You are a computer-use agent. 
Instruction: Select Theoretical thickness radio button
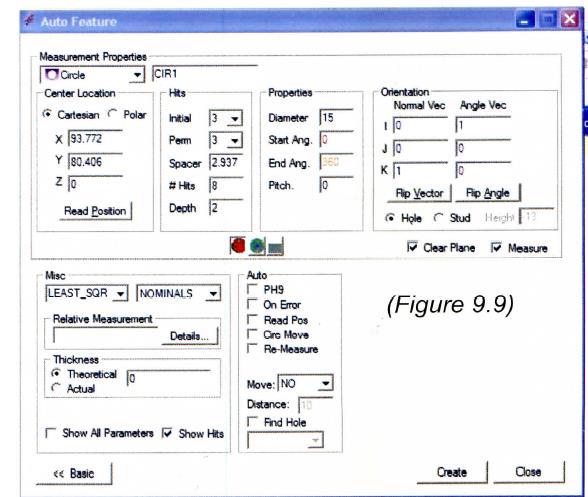click(56, 374)
